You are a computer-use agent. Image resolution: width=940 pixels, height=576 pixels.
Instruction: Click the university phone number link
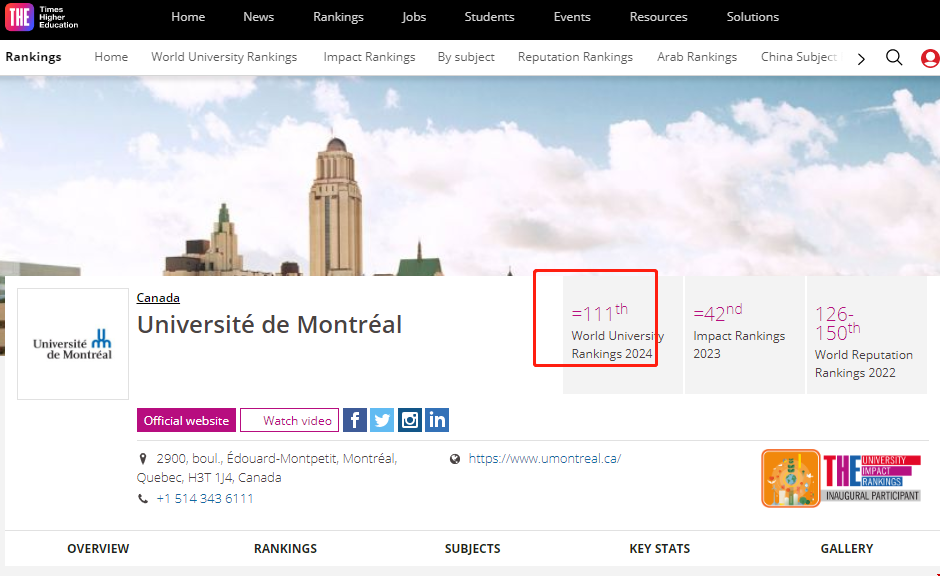204,498
